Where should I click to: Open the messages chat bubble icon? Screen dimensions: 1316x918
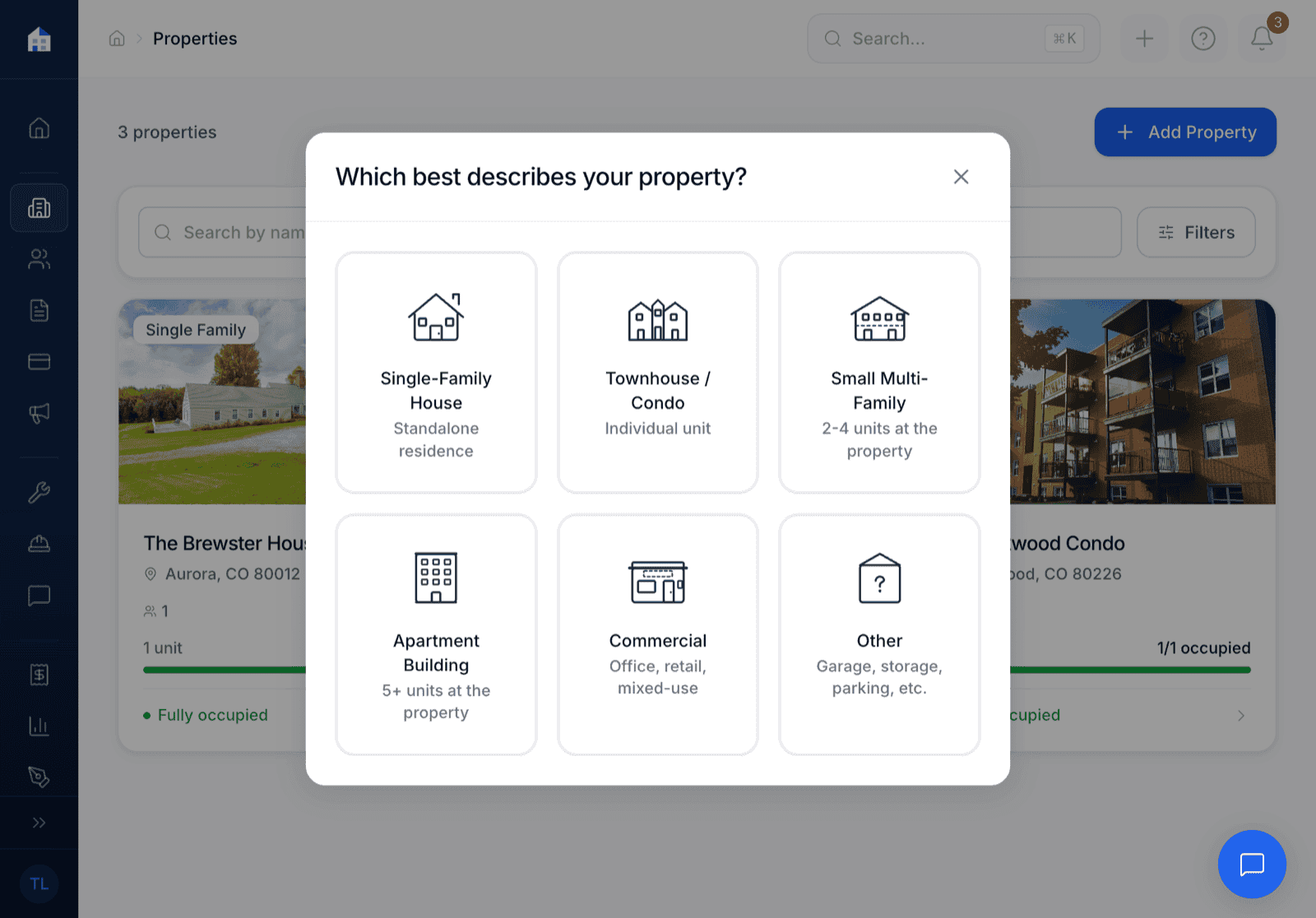[39, 595]
